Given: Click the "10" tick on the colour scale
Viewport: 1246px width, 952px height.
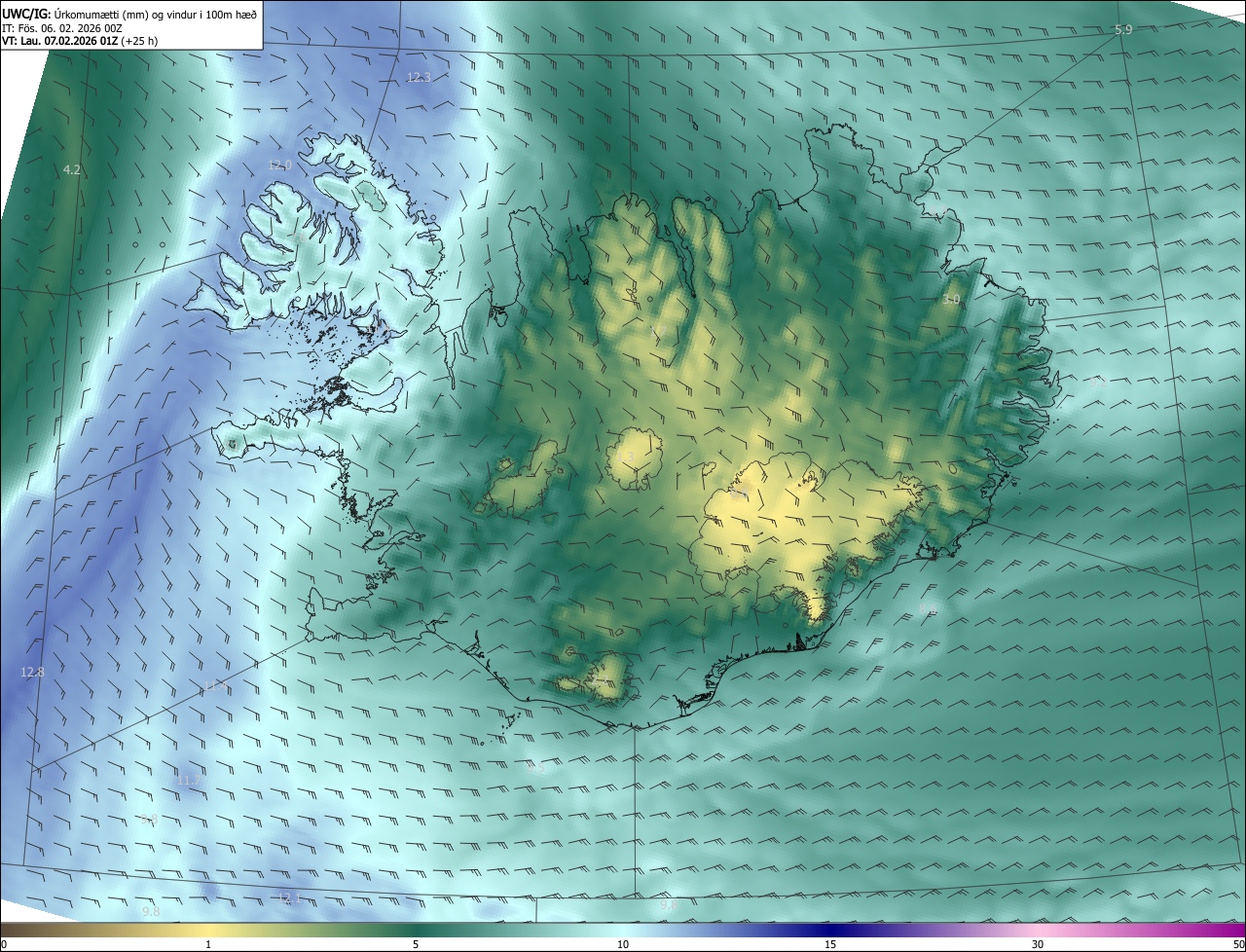Looking at the screenshot, I should (x=623, y=944).
